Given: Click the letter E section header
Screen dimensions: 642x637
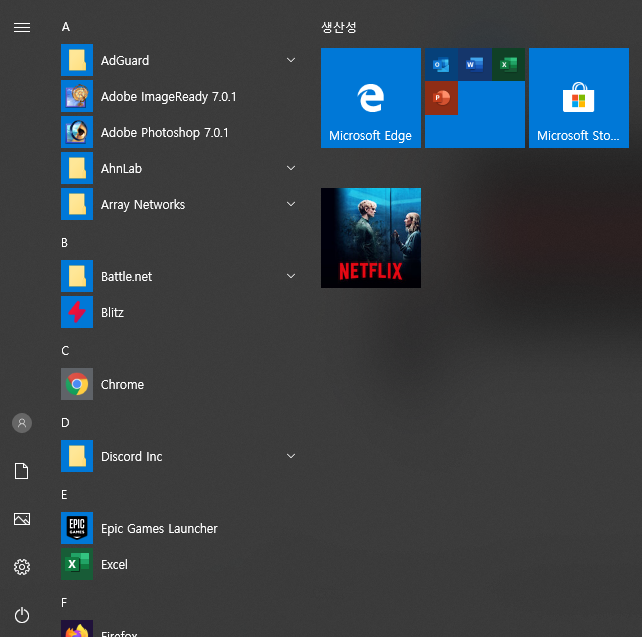Looking at the screenshot, I should click(x=64, y=495).
